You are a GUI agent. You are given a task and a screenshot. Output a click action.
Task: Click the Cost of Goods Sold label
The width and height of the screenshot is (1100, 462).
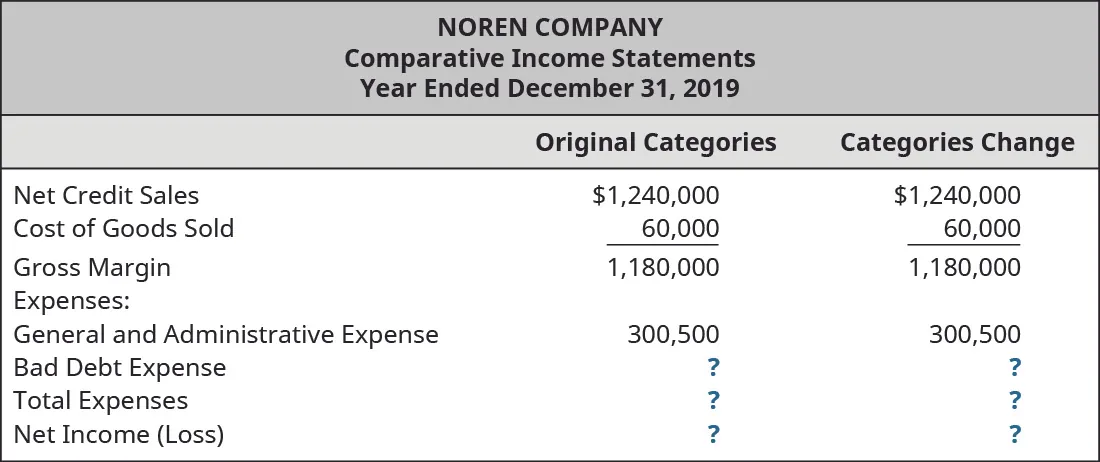(123, 229)
